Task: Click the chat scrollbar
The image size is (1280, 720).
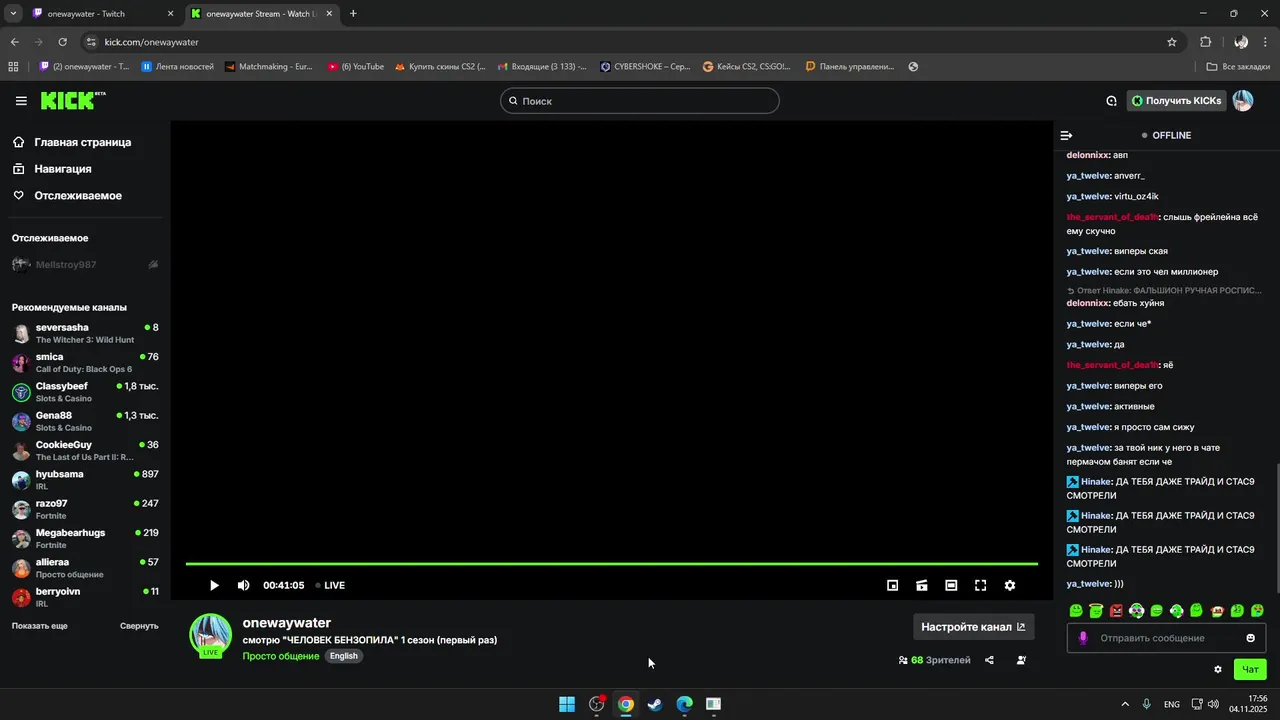Action: tap(1277, 530)
